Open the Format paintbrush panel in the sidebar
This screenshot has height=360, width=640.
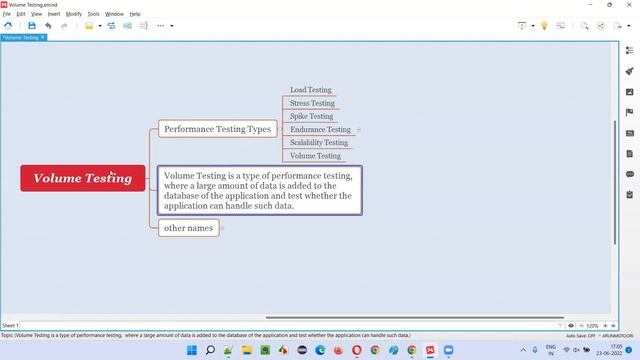[x=629, y=71]
